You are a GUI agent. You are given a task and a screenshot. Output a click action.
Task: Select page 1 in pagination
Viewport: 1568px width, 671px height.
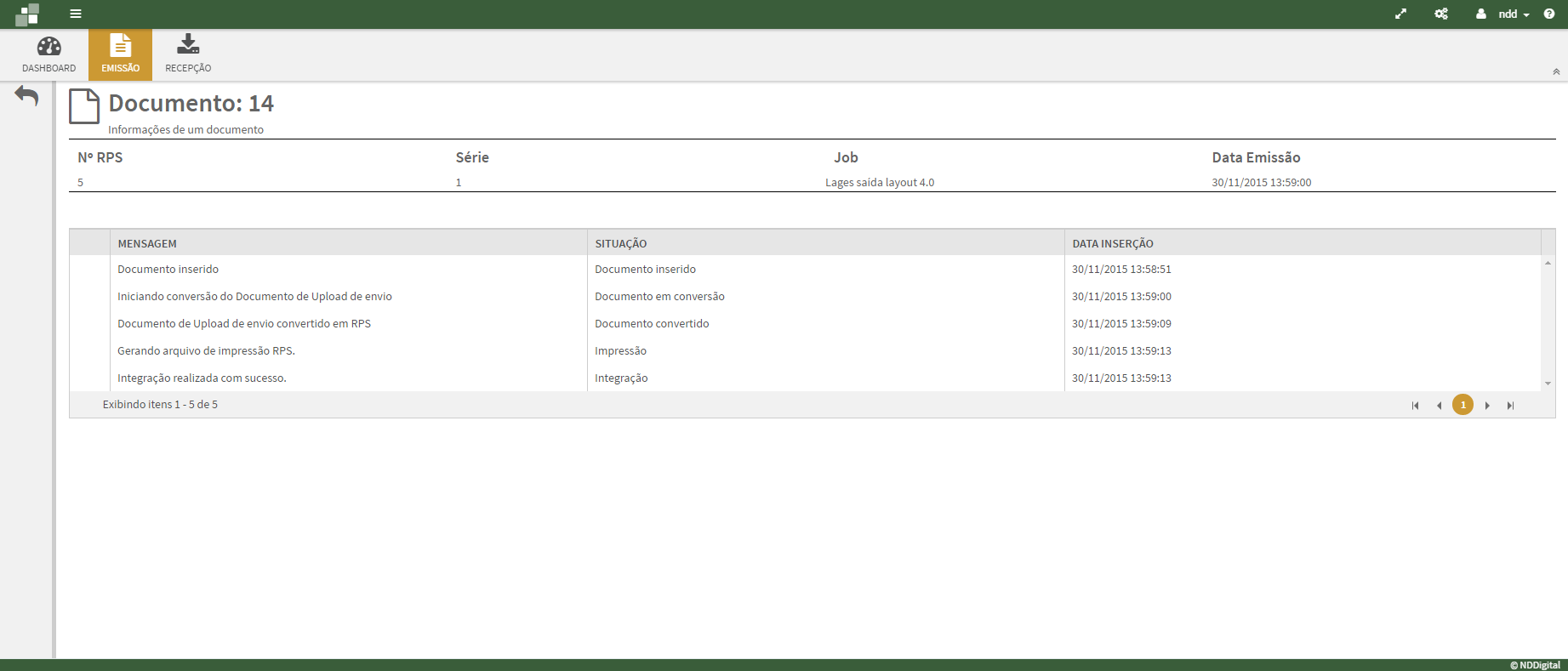pyautogui.click(x=1463, y=405)
